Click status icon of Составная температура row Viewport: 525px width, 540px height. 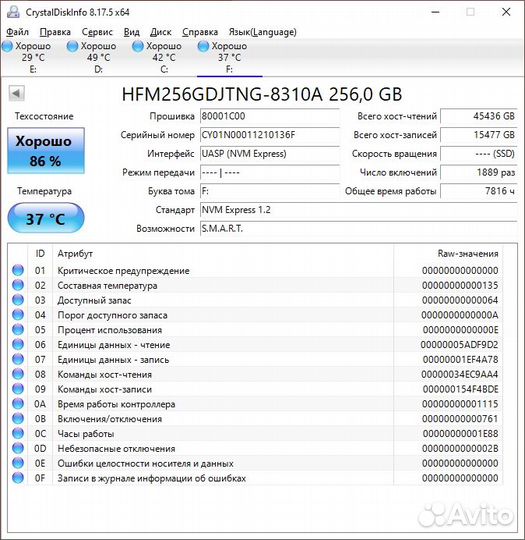point(18,285)
